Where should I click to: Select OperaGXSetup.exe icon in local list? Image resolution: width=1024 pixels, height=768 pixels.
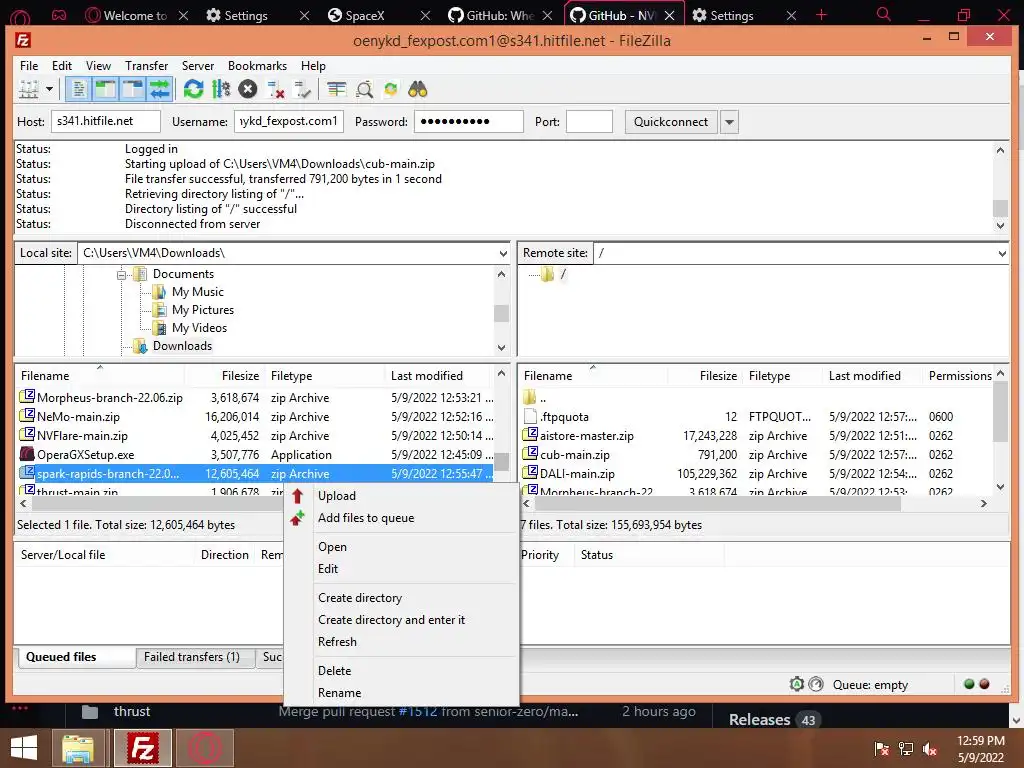[x=27, y=454]
